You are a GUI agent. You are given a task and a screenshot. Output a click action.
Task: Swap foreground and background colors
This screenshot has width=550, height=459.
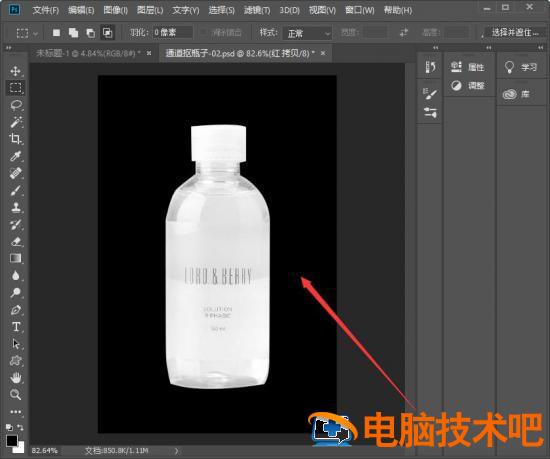tap(21, 427)
